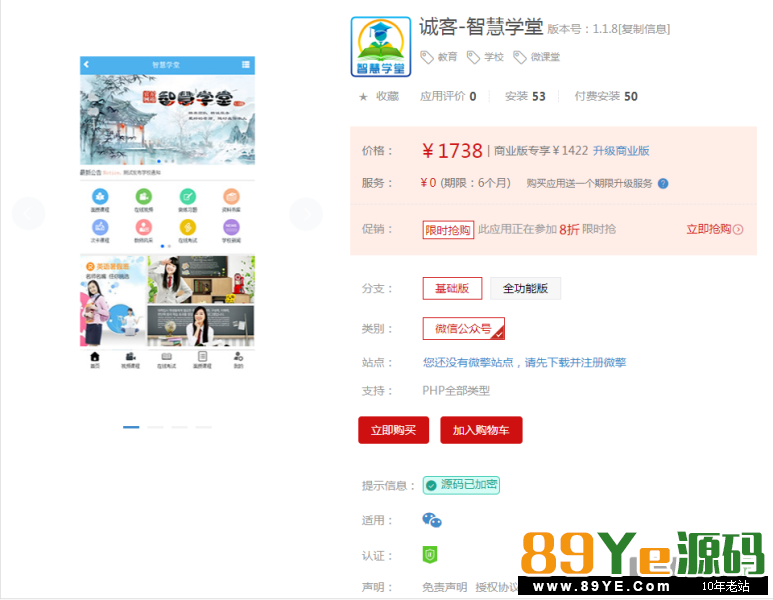Click the blue 面授课程 circle icon in the preview

click(100, 196)
